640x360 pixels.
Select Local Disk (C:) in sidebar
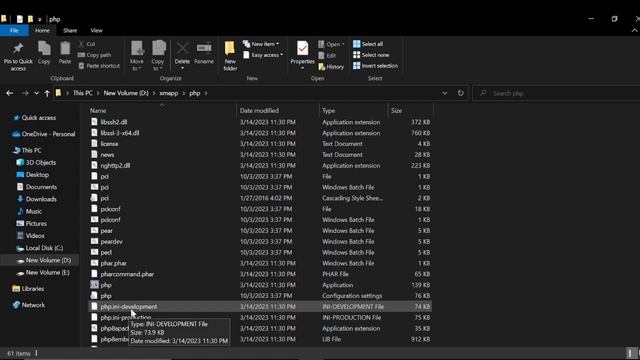(40, 249)
